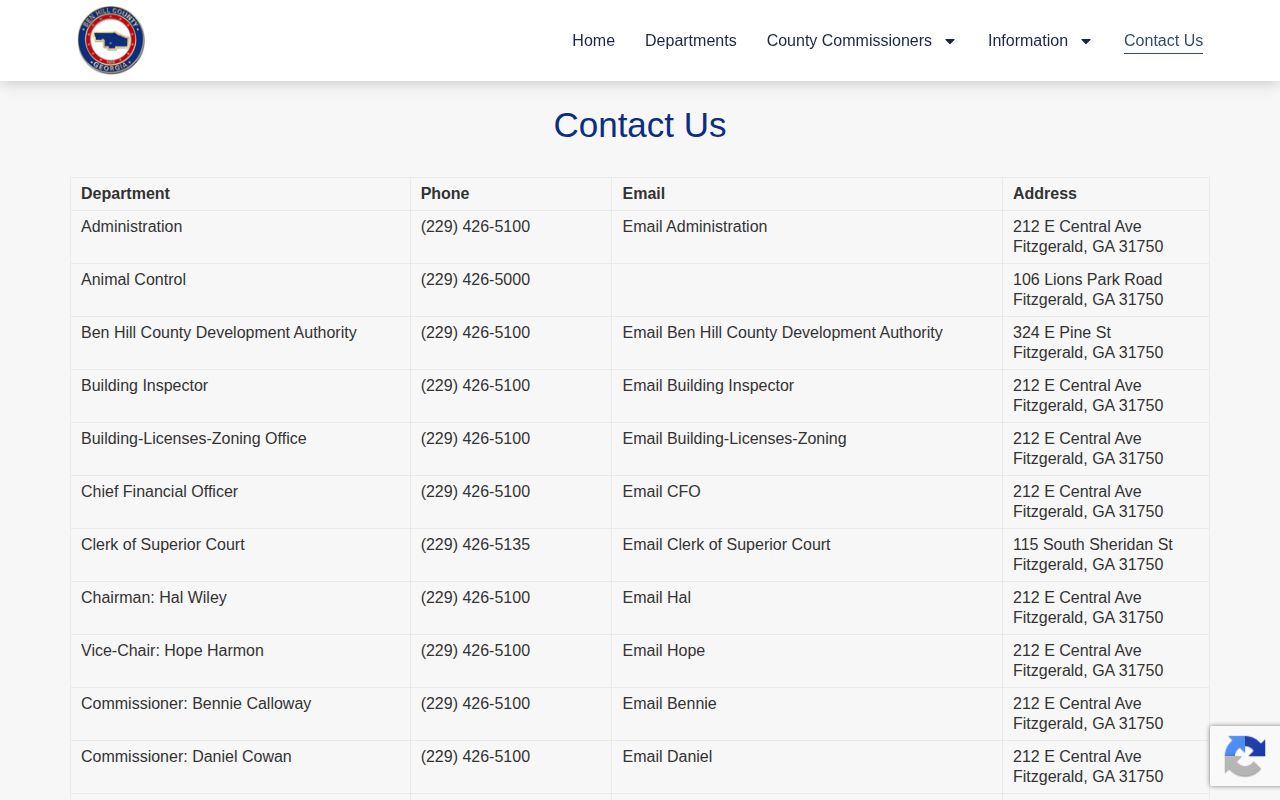The width and height of the screenshot is (1280, 800).
Task: Click Email Administration link
Action: 695,226
